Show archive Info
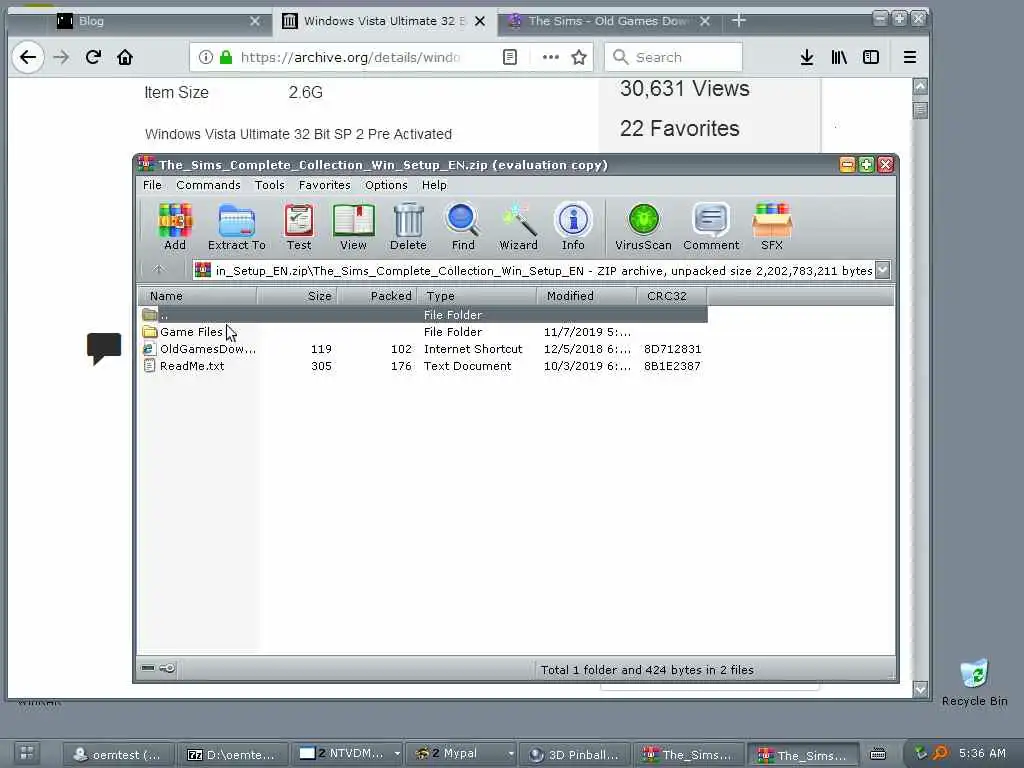Viewport: 1024px width, 768px height. [x=573, y=227]
